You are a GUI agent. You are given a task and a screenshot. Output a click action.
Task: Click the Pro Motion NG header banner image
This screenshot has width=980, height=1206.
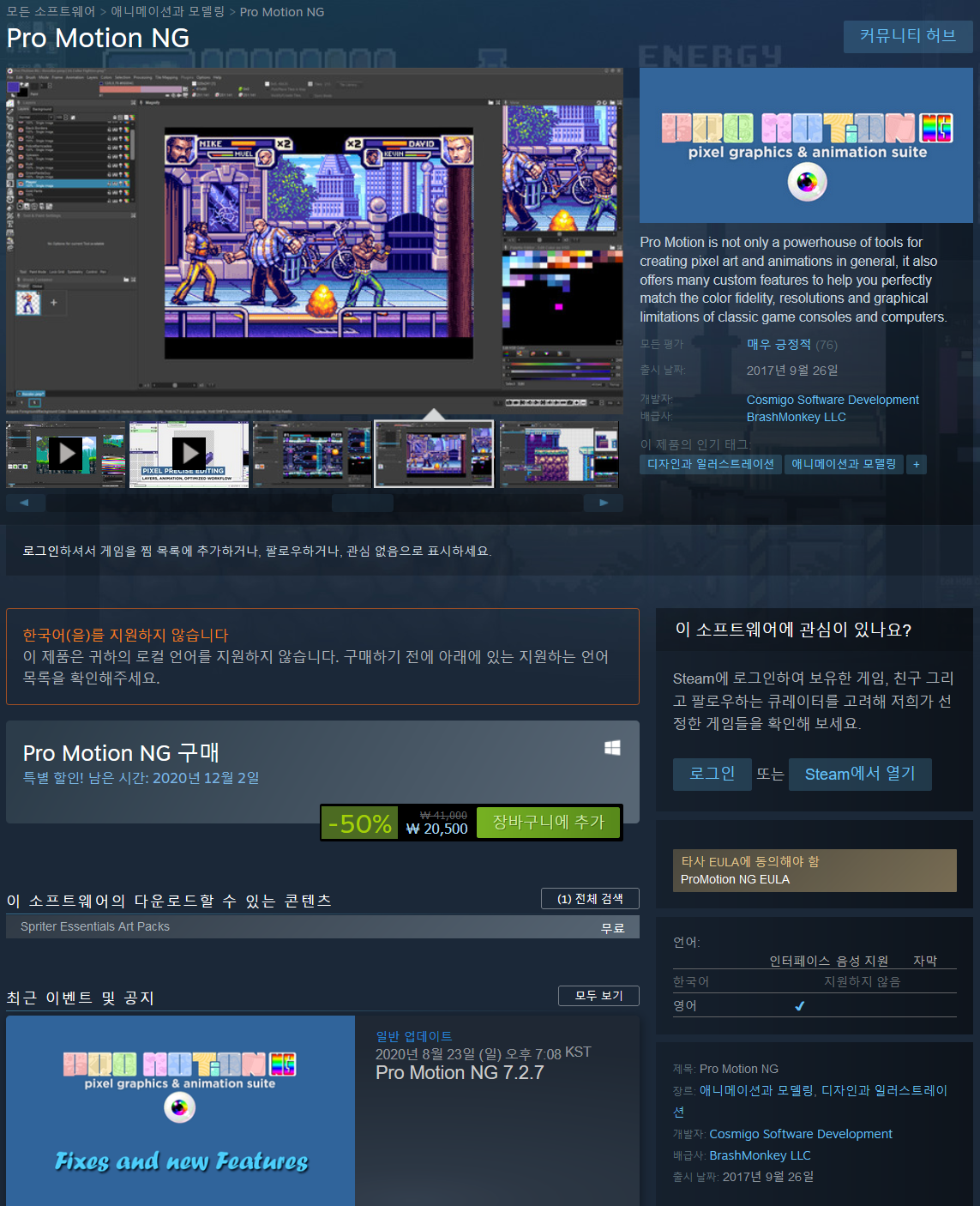coord(806,146)
